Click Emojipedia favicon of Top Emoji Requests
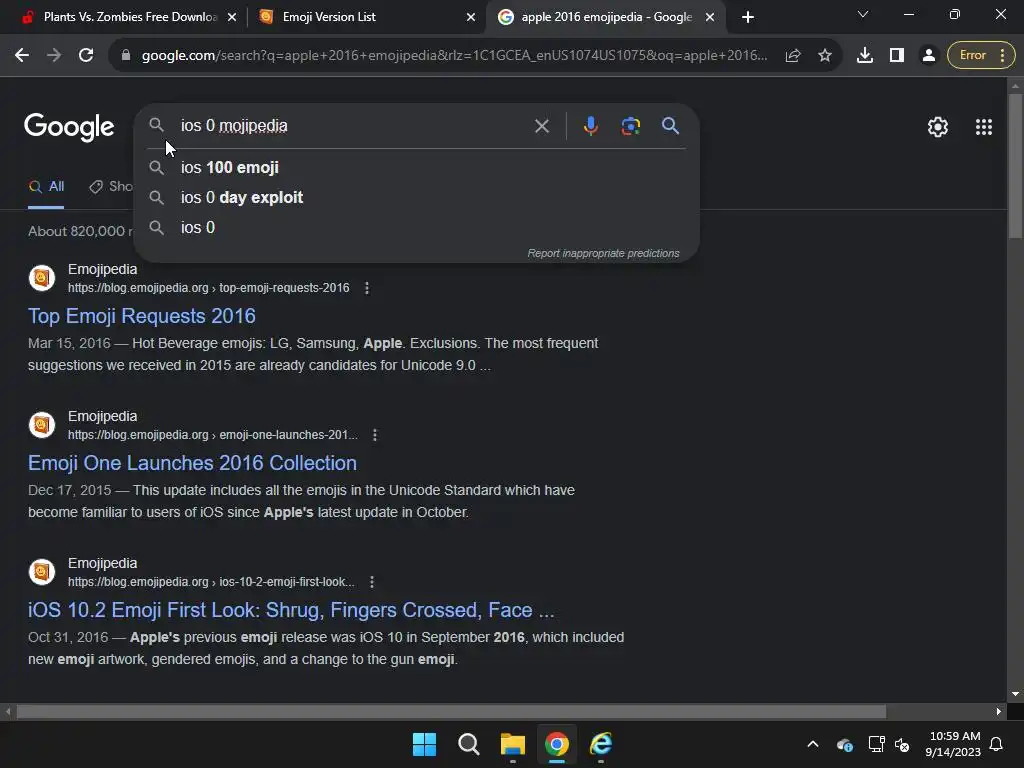This screenshot has height=768, width=1024. [42, 278]
